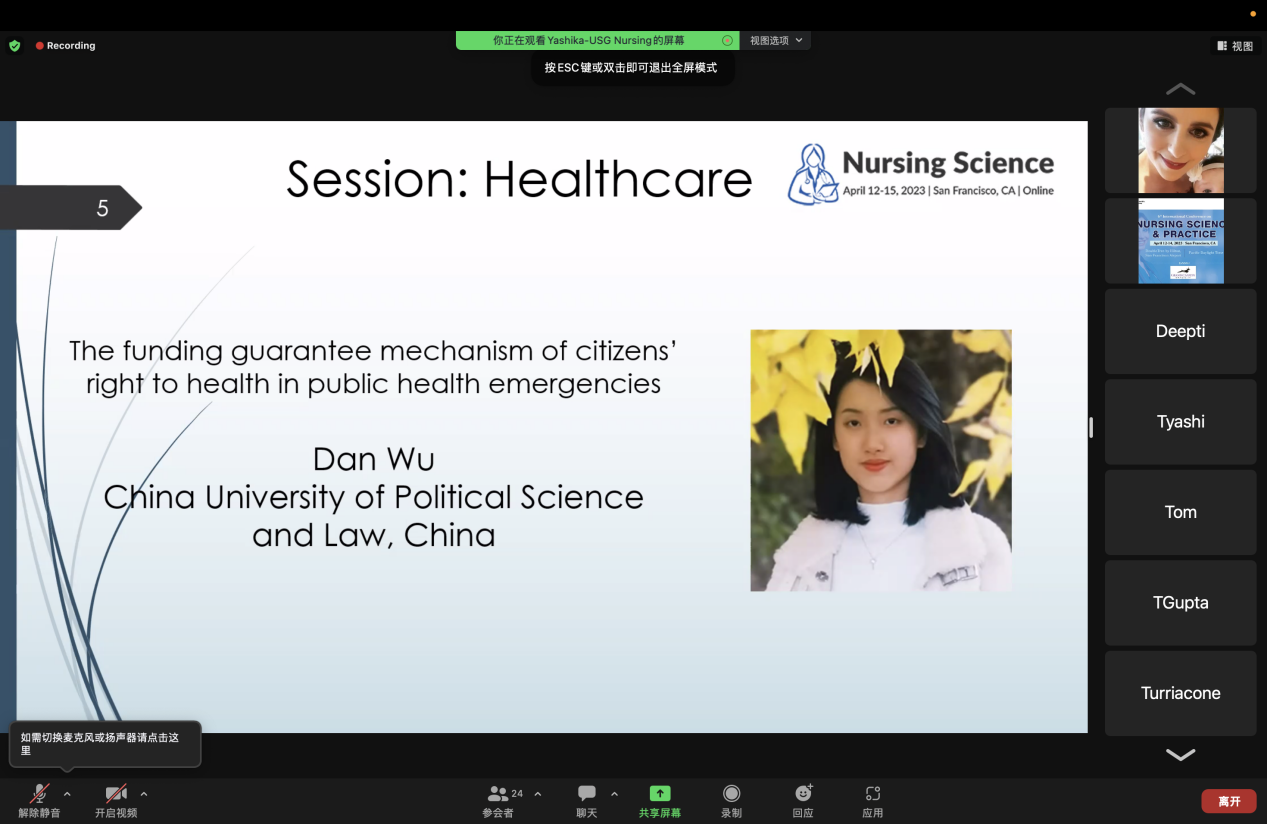The image size is (1267, 824).
Task: Click the green share screen icon
Action: click(x=659, y=793)
